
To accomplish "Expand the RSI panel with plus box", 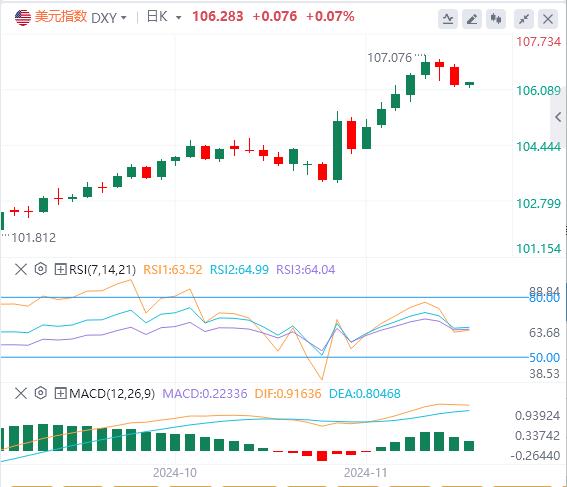I will [x=60, y=269].
